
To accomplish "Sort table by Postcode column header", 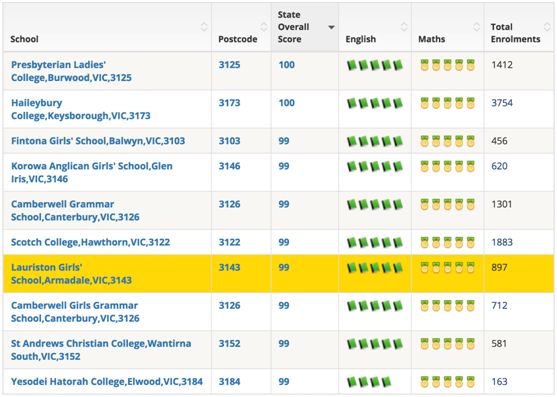I will [x=241, y=27].
